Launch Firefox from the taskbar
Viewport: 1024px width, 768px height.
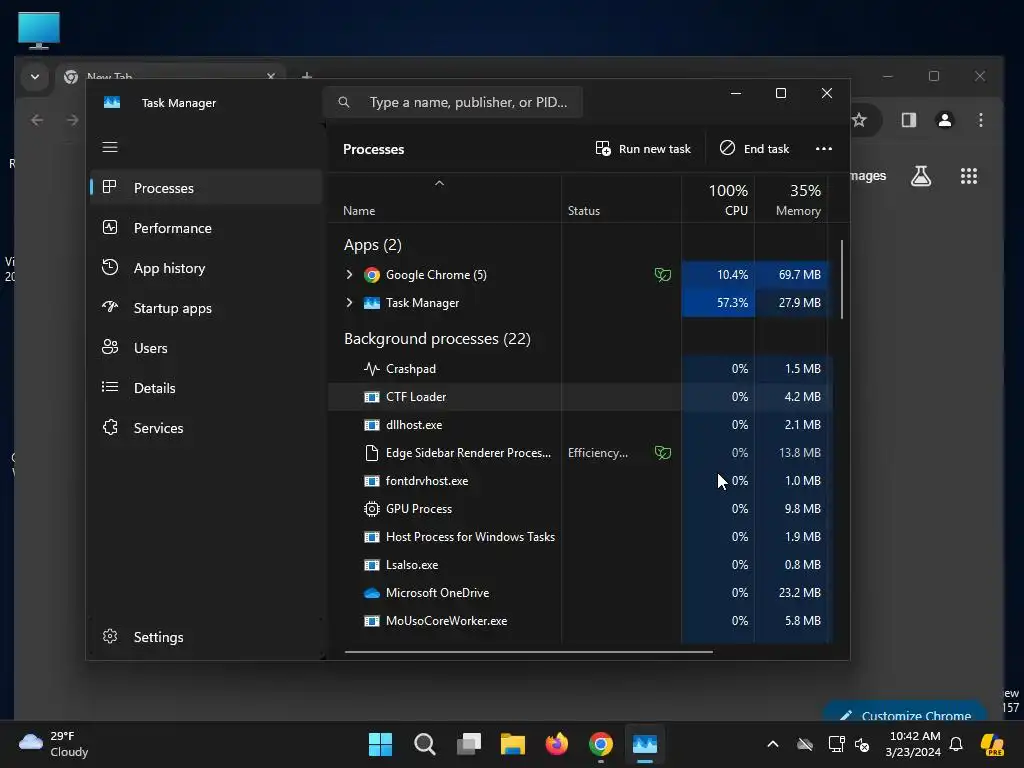coord(556,744)
